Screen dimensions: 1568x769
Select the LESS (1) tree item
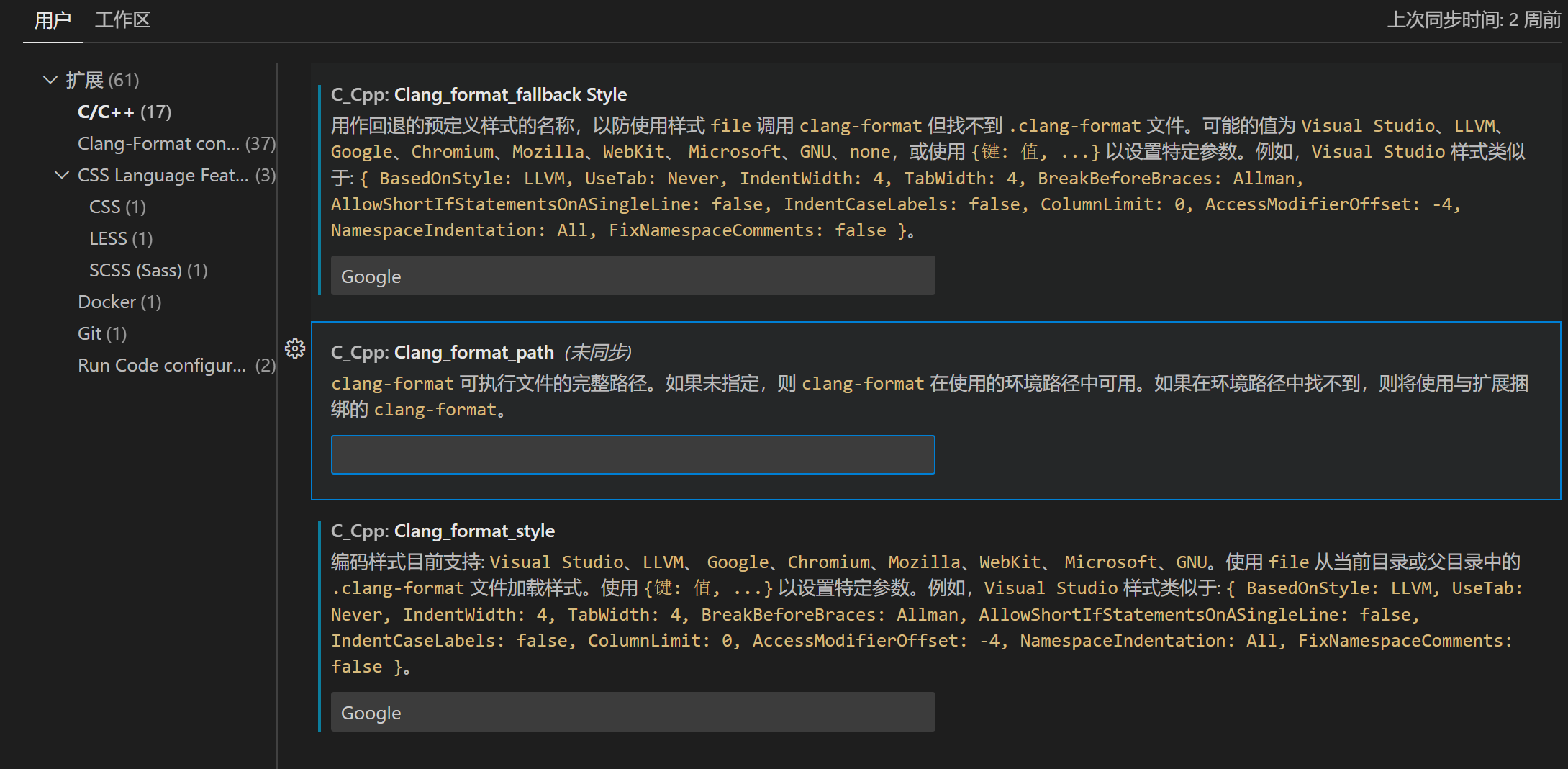(120, 238)
